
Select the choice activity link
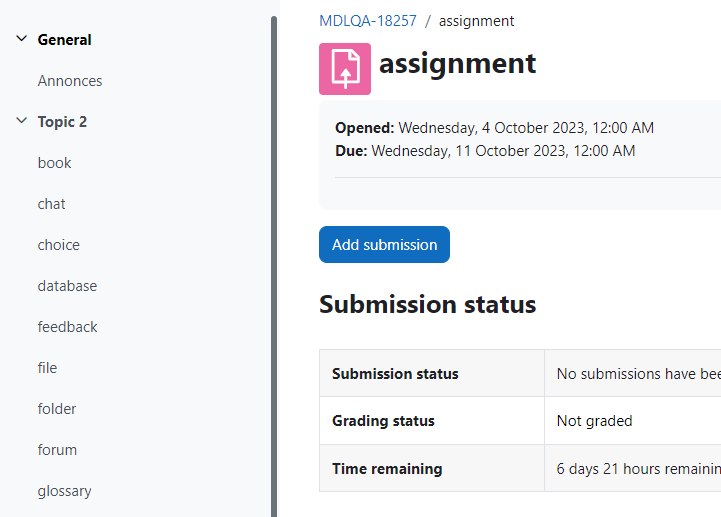(x=58, y=245)
